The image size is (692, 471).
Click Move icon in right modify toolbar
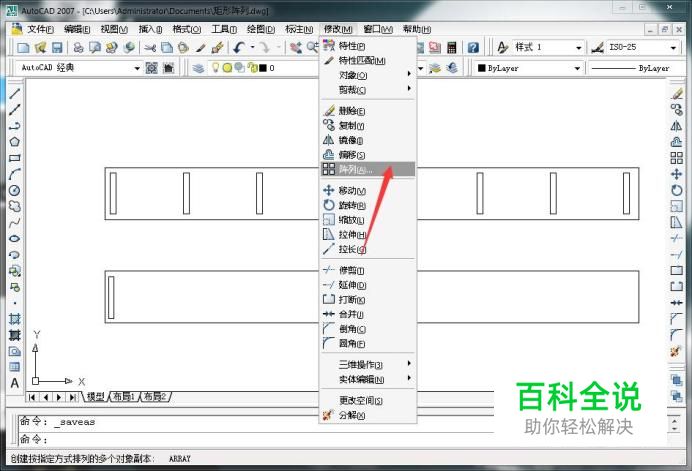[676, 174]
